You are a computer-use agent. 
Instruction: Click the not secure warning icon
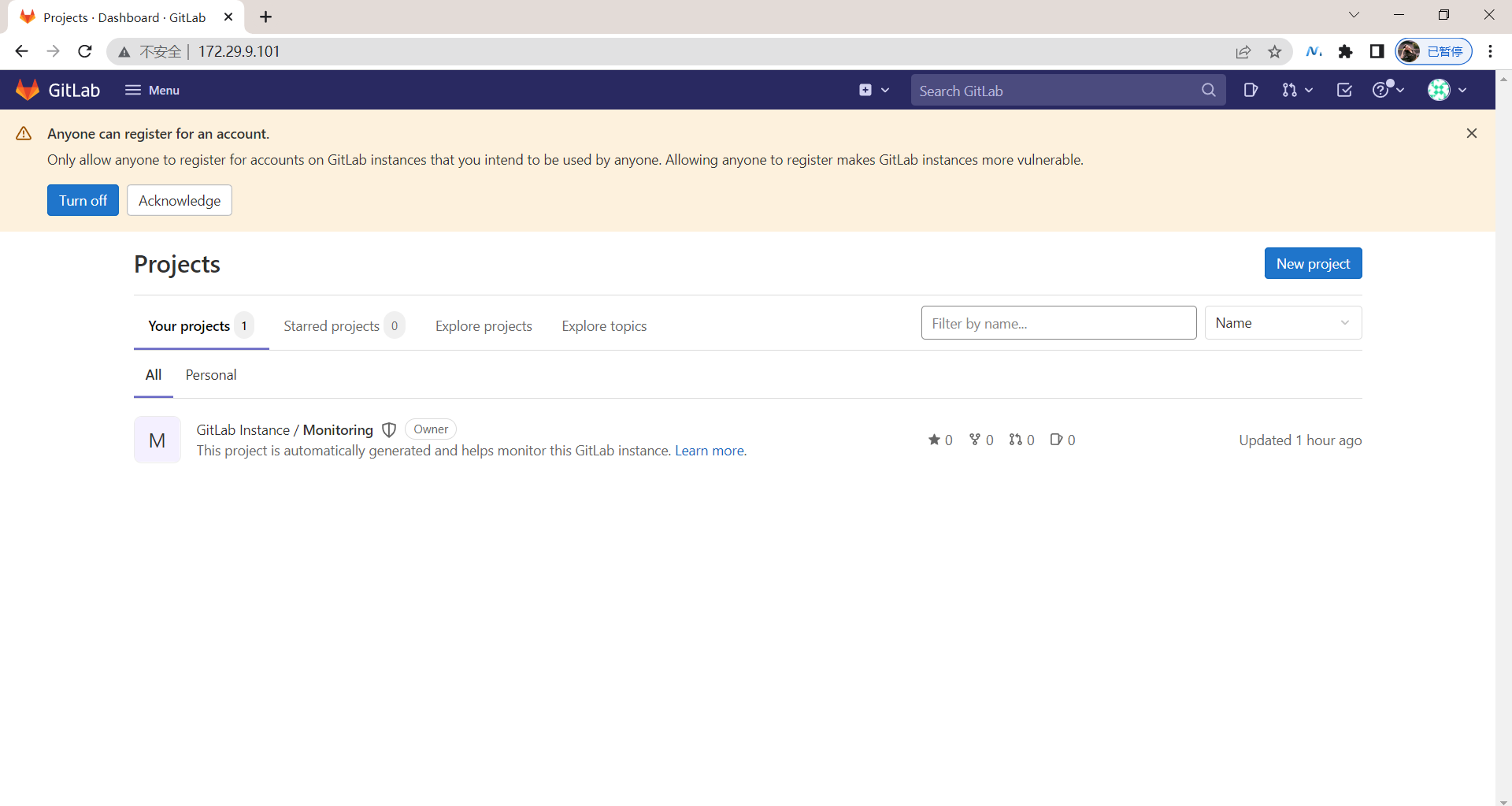(124, 52)
